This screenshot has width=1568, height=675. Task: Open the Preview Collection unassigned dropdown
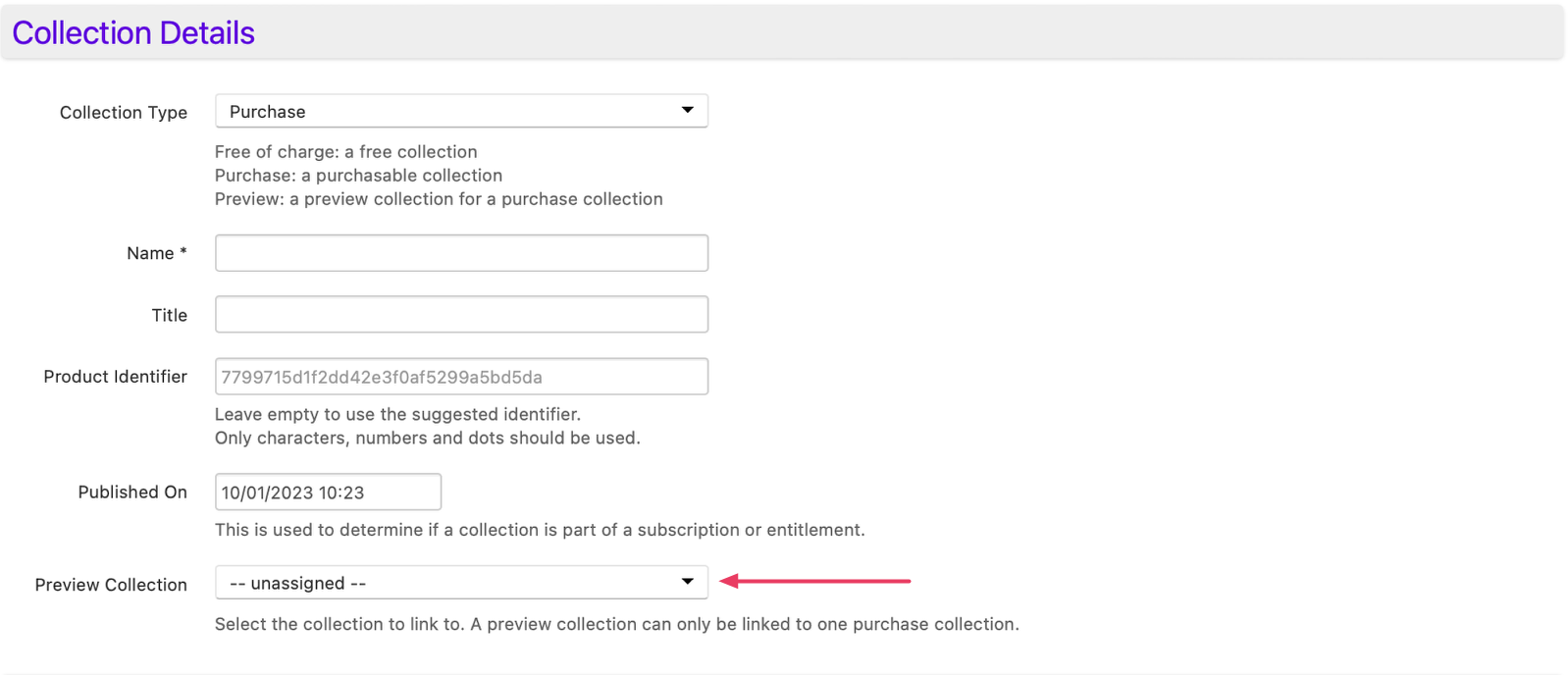click(461, 583)
